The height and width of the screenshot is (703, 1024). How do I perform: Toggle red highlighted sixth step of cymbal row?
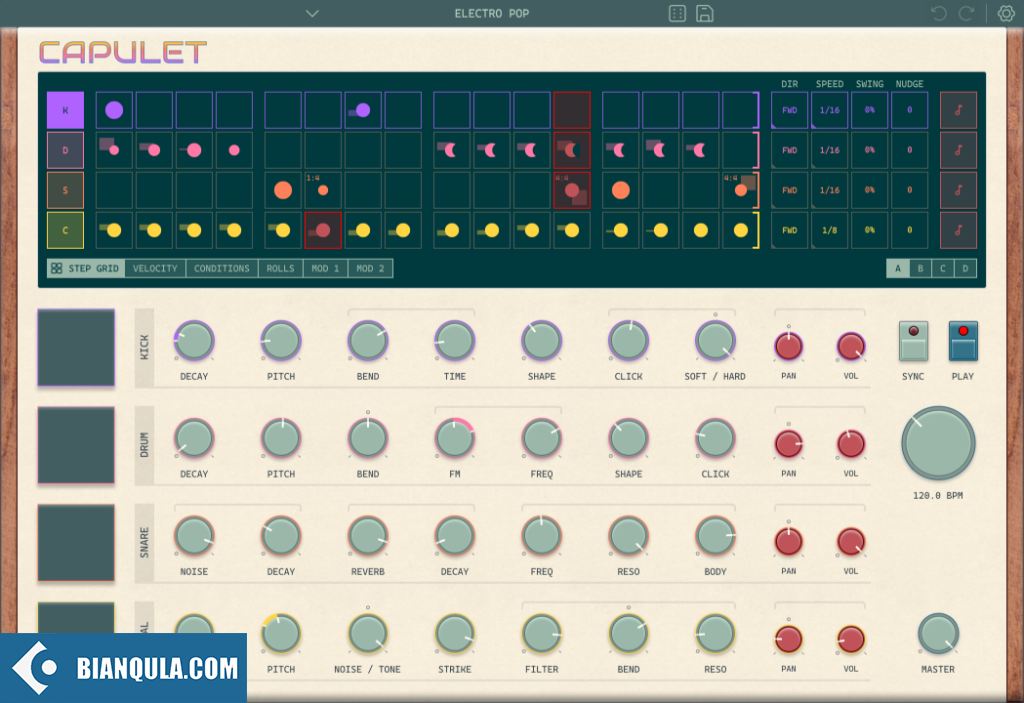(323, 230)
